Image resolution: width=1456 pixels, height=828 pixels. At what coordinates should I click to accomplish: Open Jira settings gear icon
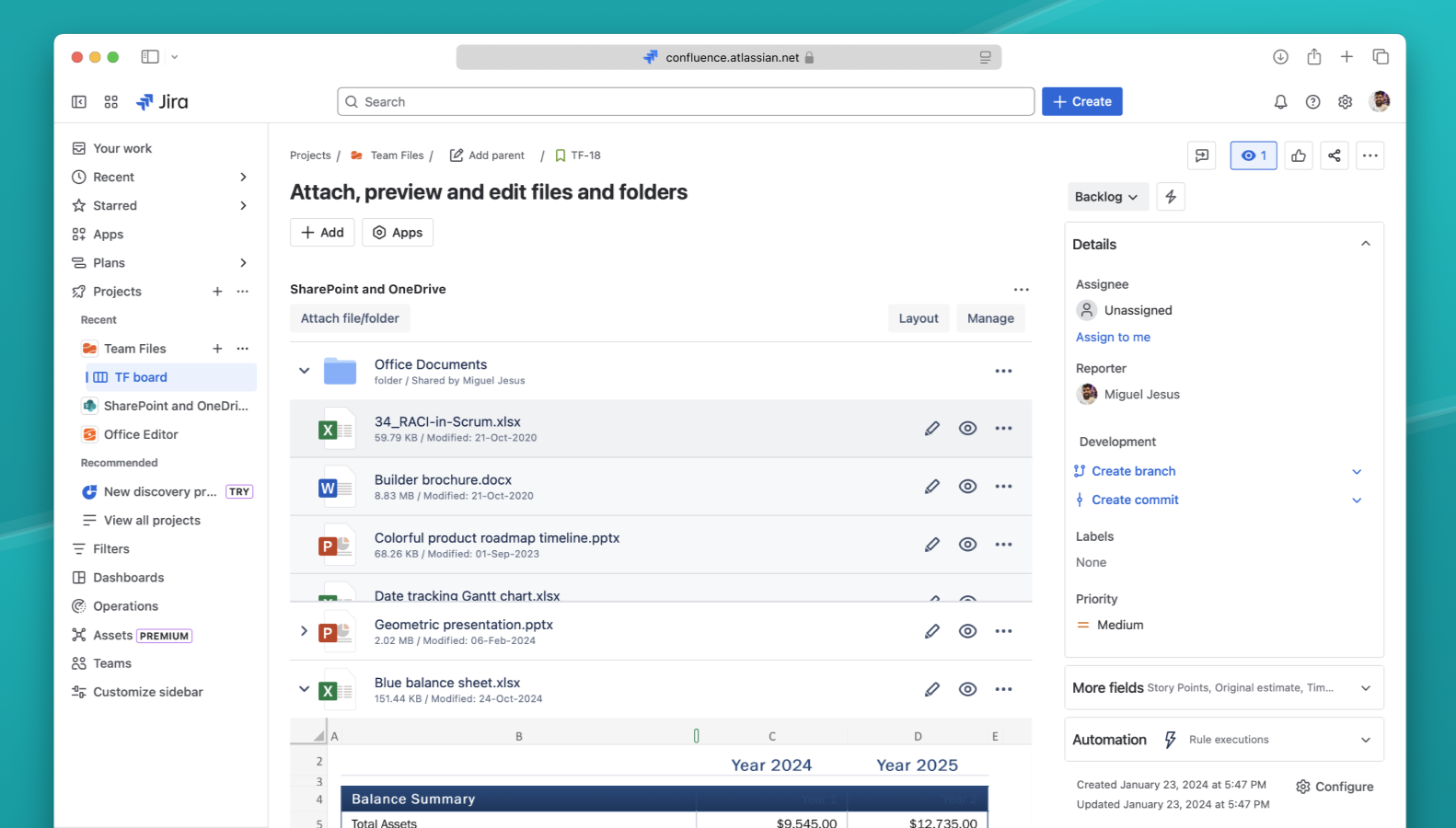(x=1345, y=102)
